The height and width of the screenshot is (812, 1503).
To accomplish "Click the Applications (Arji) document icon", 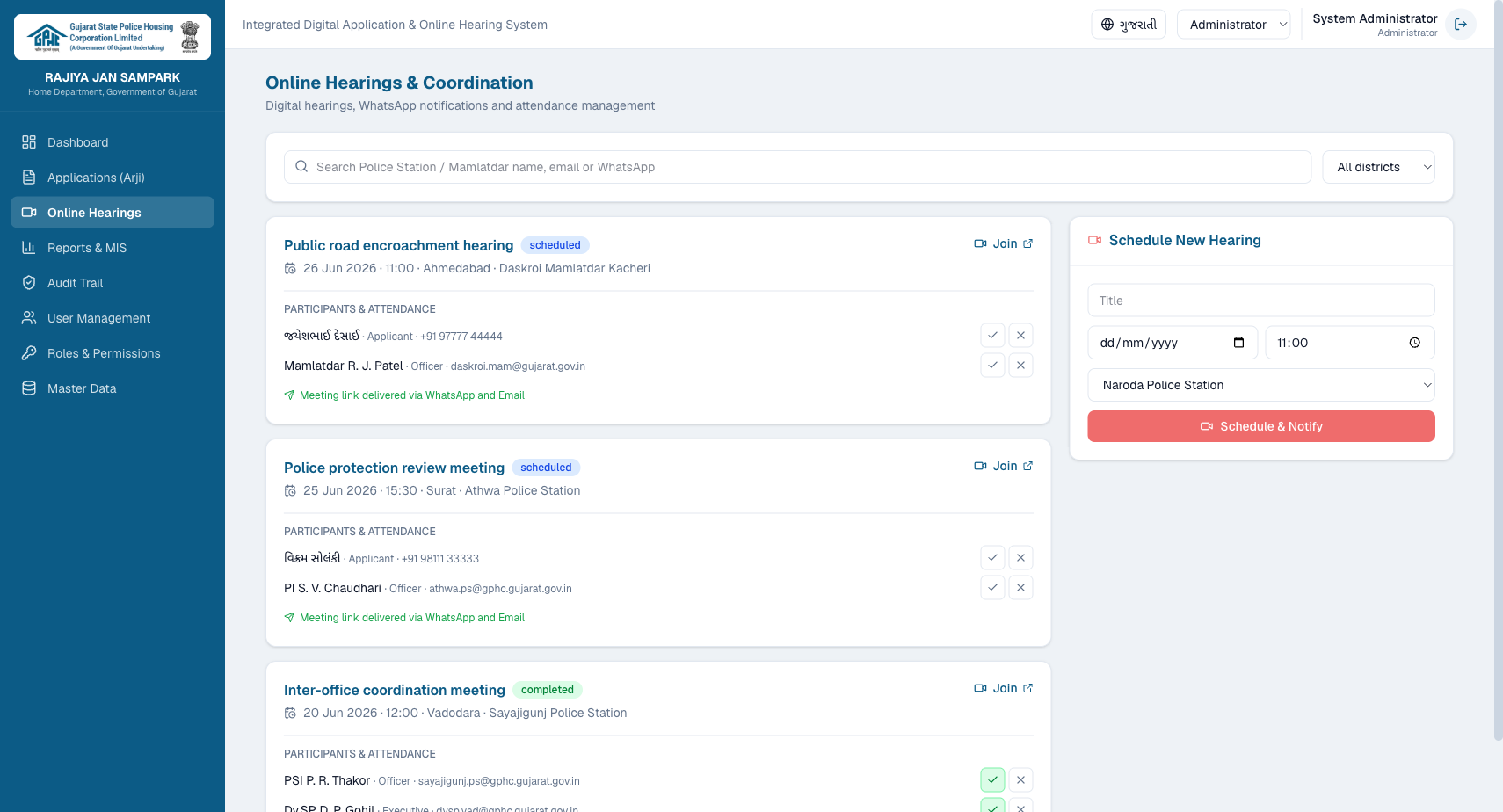I will coord(29,178).
